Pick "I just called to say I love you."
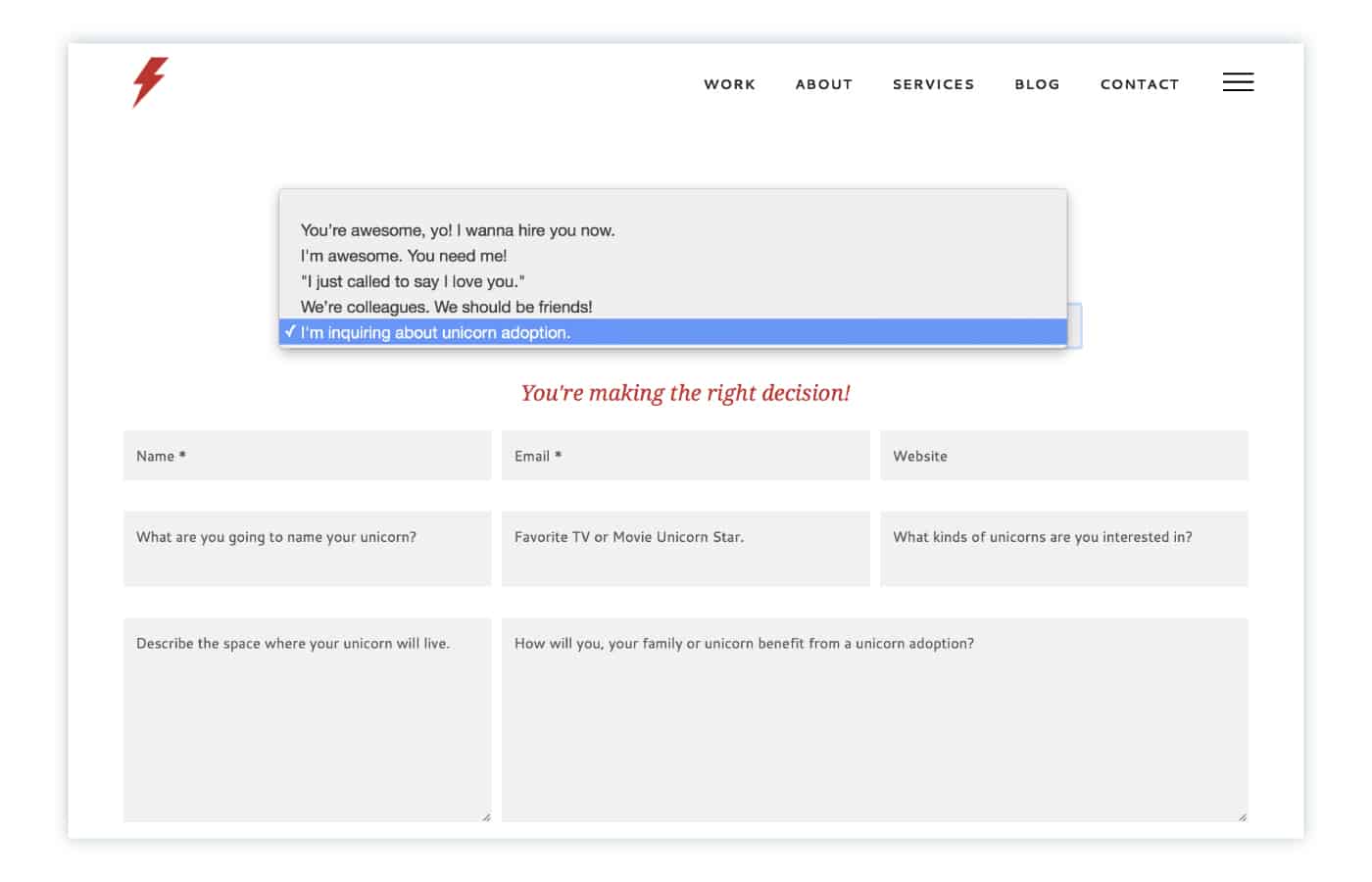The height and width of the screenshot is (882, 1372). click(414, 280)
